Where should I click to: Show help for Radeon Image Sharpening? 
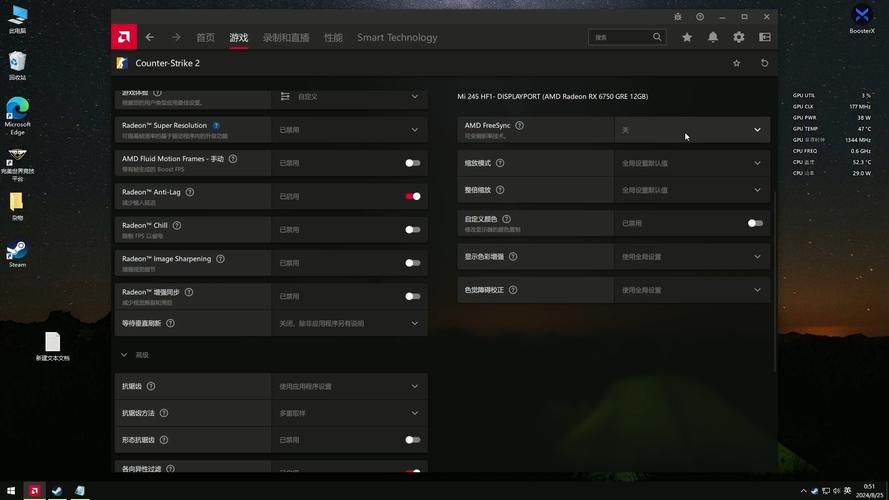click(x=221, y=259)
